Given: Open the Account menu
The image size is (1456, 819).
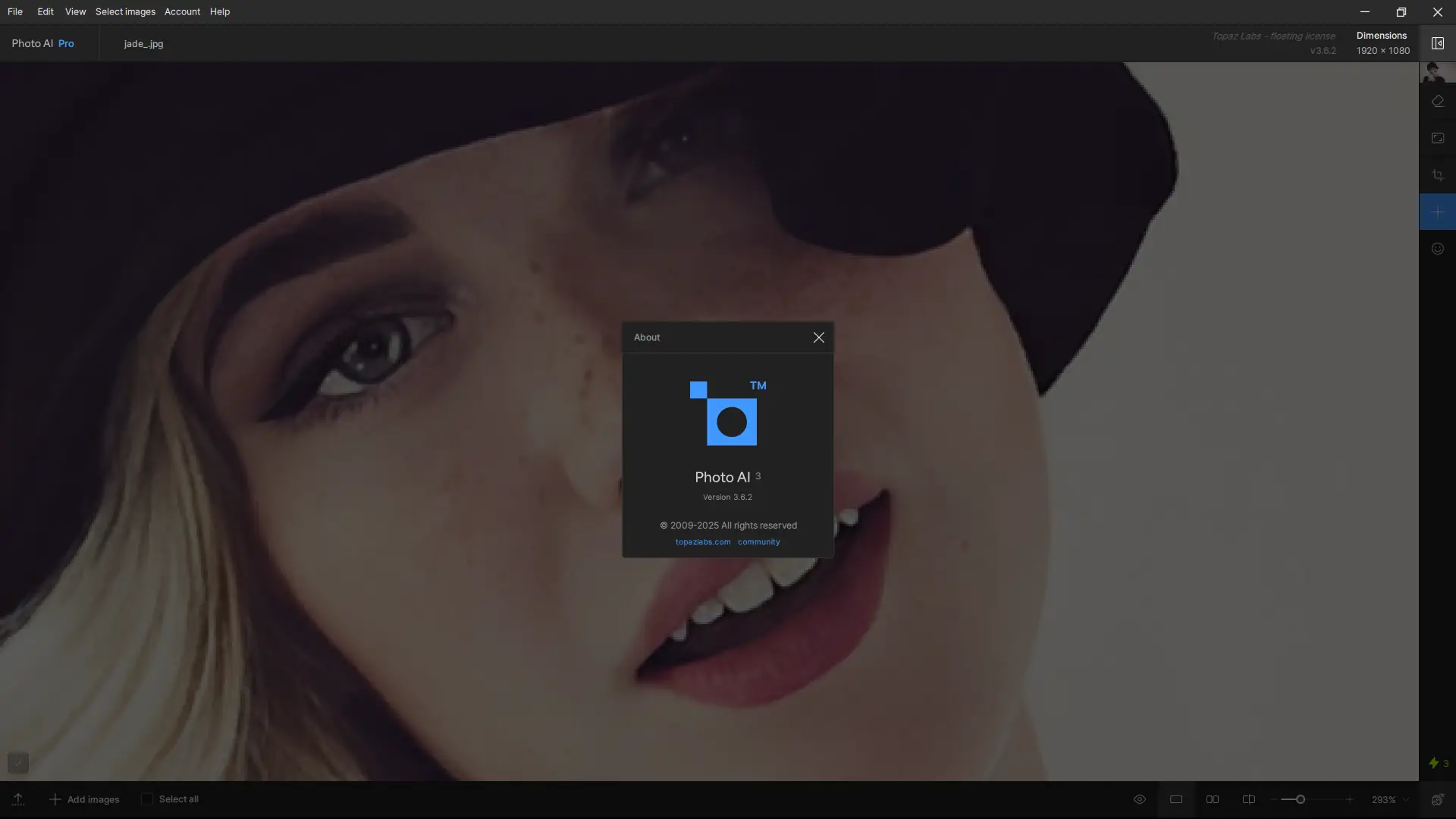Looking at the screenshot, I should click(182, 11).
